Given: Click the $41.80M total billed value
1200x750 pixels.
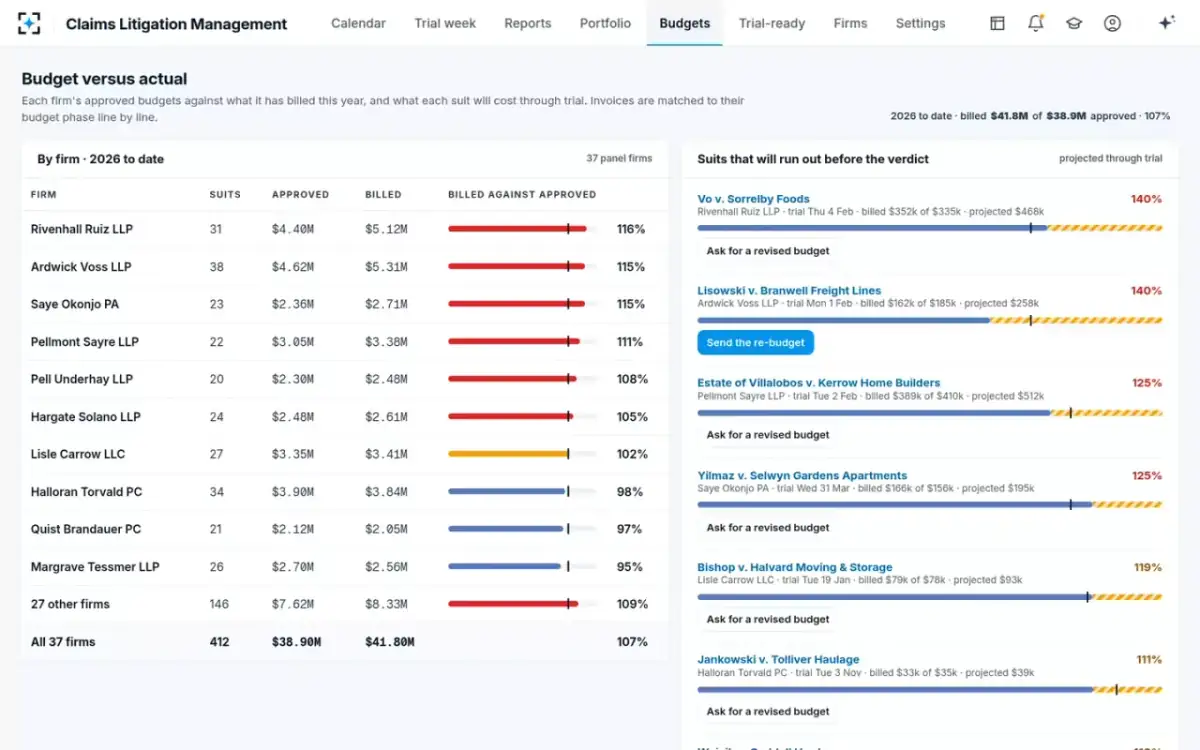Looking at the screenshot, I should [390, 642].
